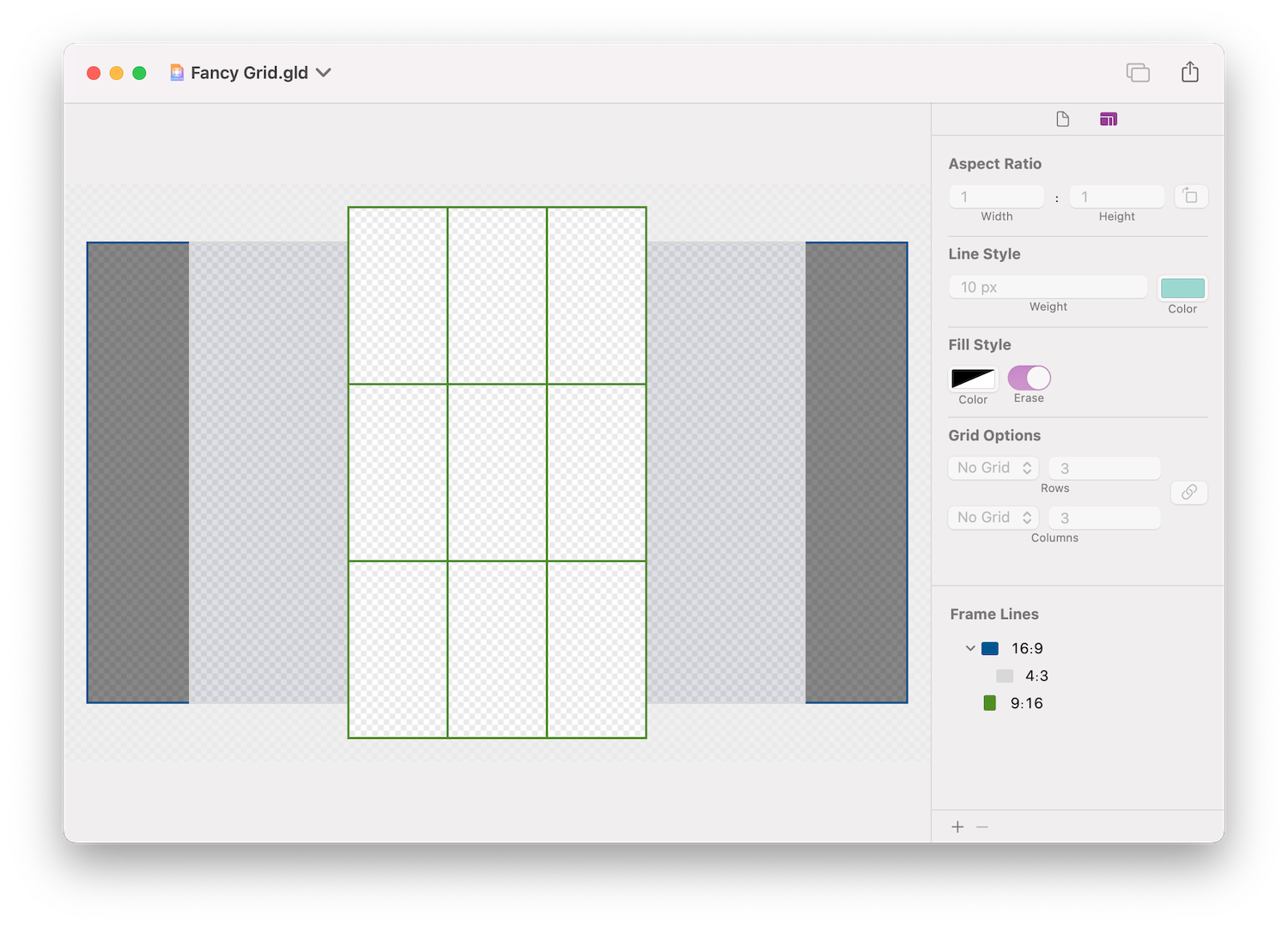
Task: Open the Rows grid type dropdown
Action: (x=993, y=468)
